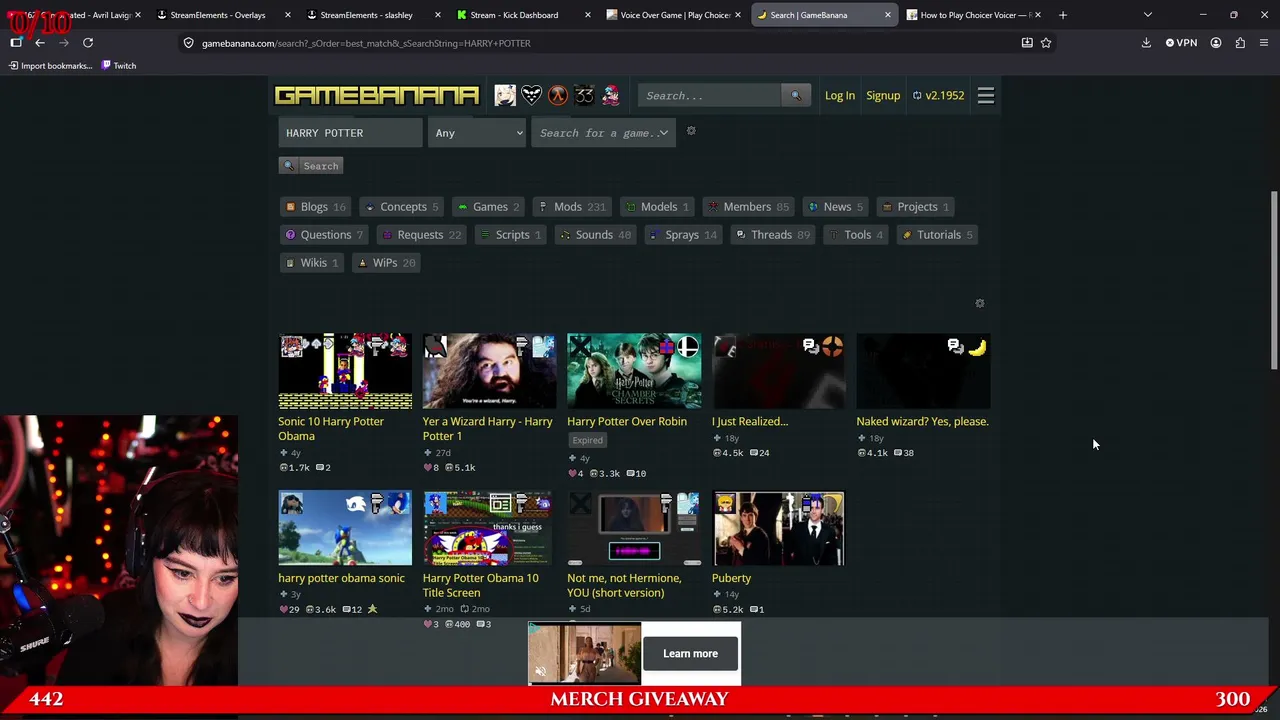Open the sidebar toggle icon in browser toolbar

pos(16,43)
